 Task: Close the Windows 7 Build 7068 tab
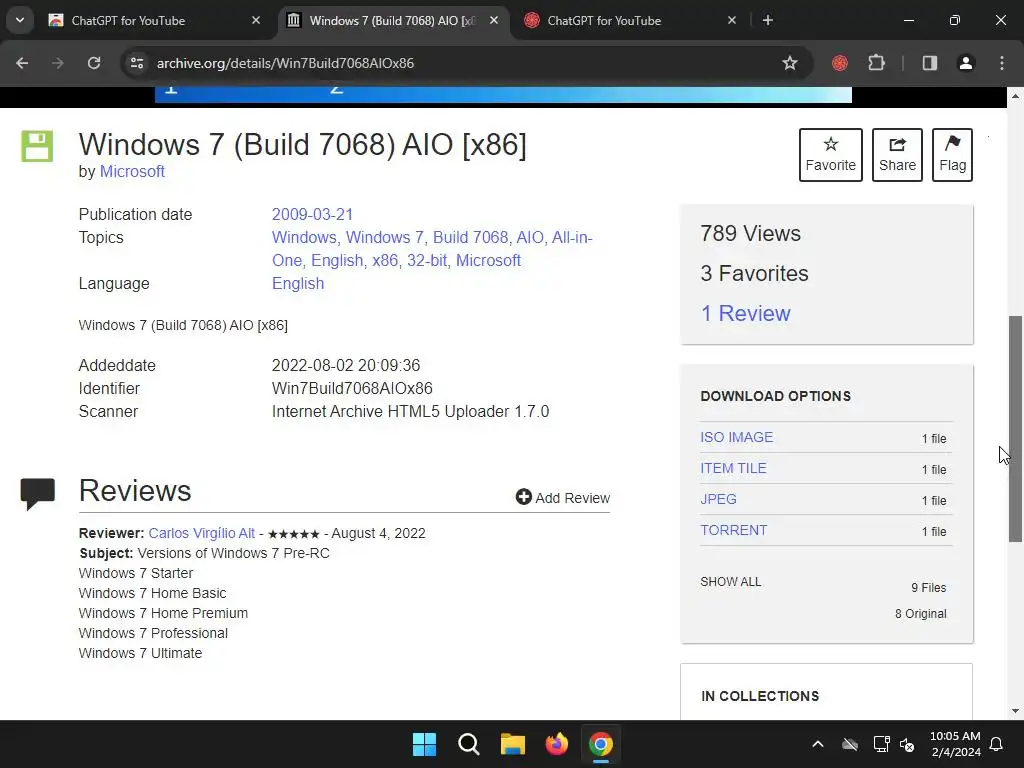coord(494,20)
